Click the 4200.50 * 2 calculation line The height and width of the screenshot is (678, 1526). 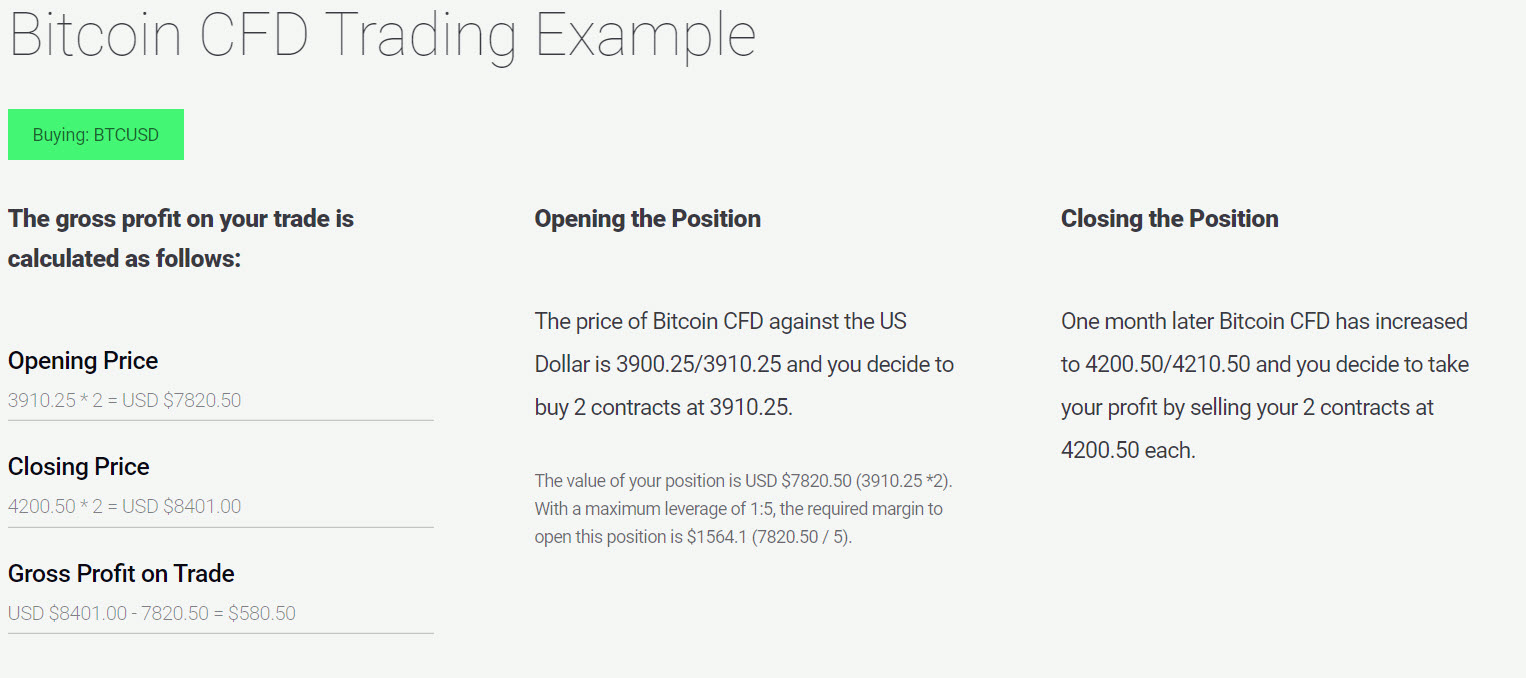click(124, 506)
